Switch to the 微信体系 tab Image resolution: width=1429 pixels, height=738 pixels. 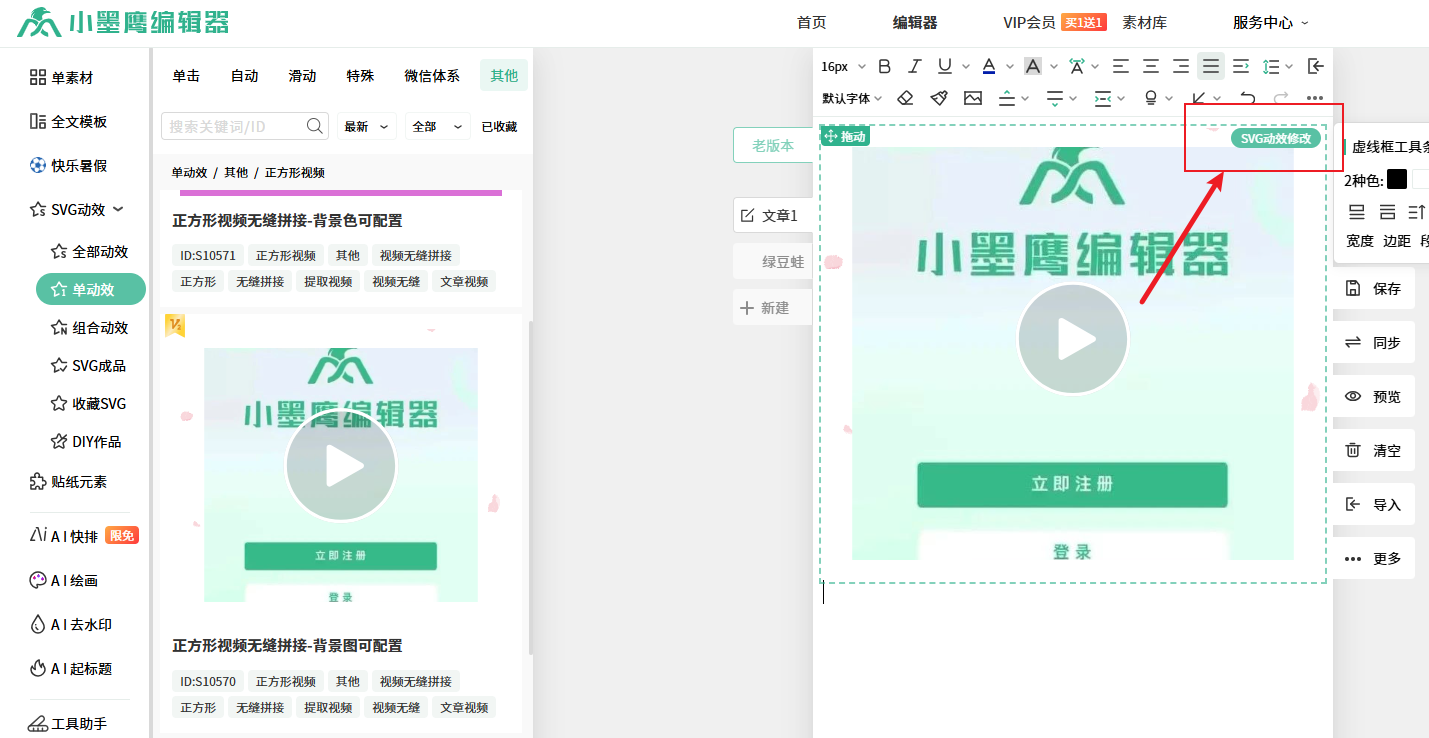[432, 76]
